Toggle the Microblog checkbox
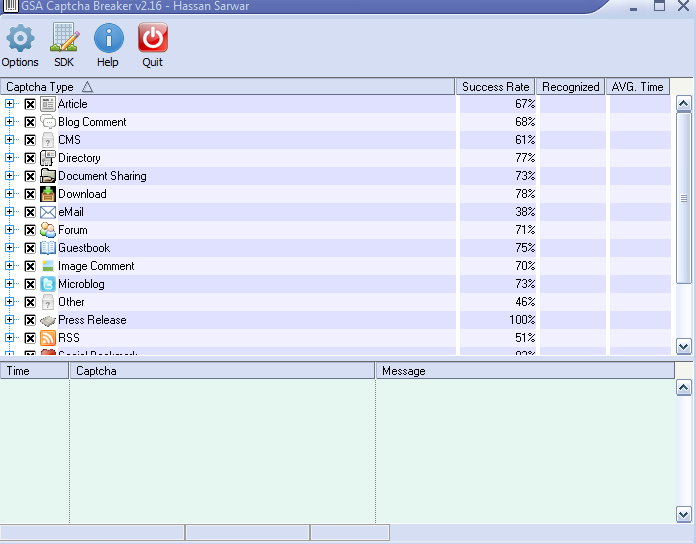696x544 pixels. tap(30, 284)
